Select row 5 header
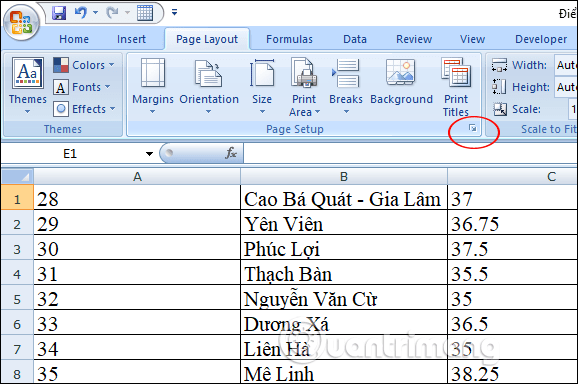Viewport: 578px width, 384px height. (17, 298)
